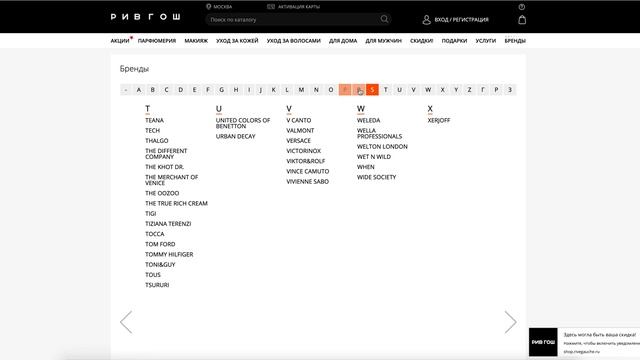The width and height of the screenshot is (640, 360).
Task: Open the Макияж menu
Action: (196, 41)
